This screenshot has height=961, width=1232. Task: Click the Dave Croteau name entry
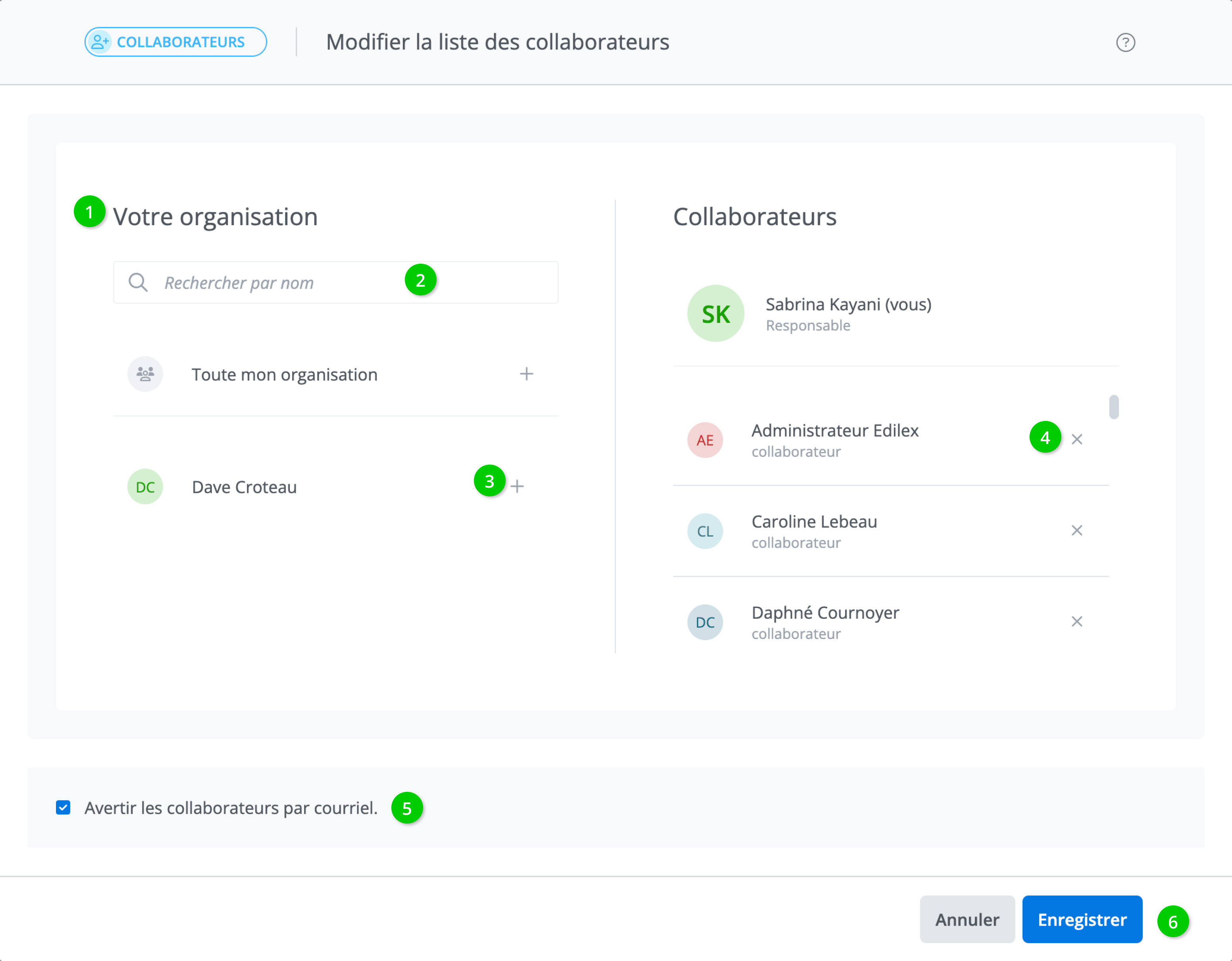pyautogui.click(x=244, y=486)
